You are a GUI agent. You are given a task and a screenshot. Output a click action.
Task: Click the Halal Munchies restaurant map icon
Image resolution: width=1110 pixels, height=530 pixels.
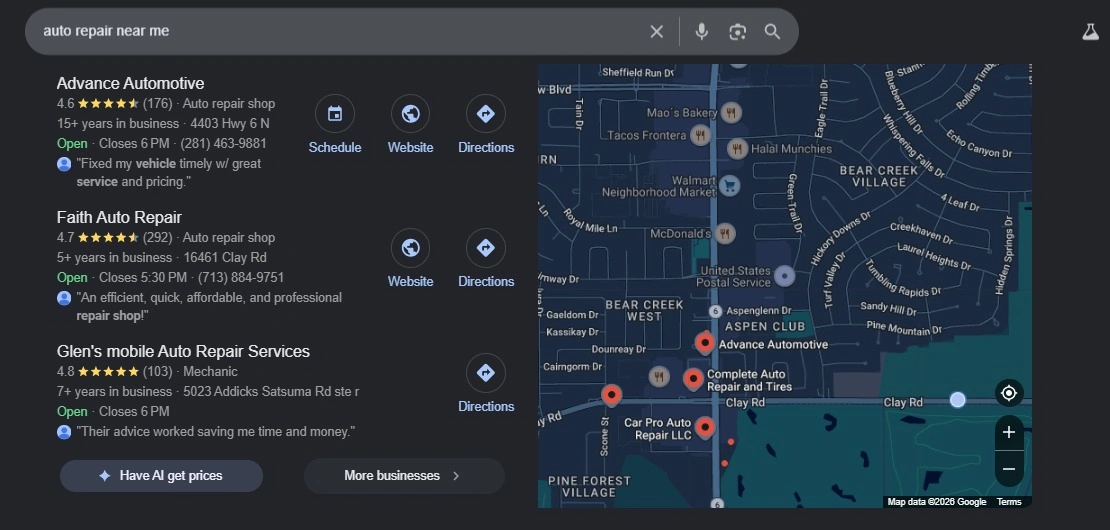pos(738,149)
